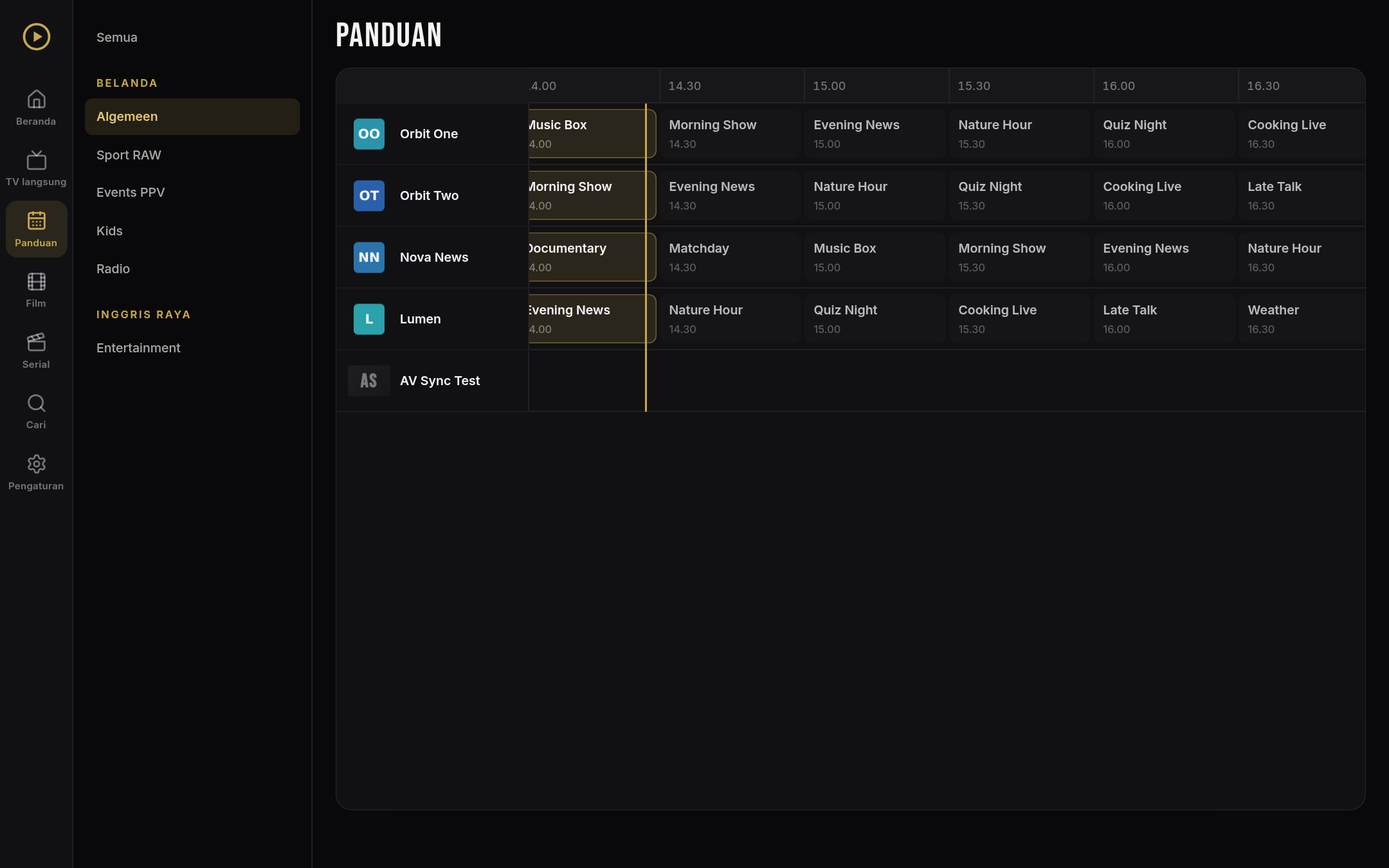Open Evening News 14.30 on Orbit Two
Viewport: 1389px width, 868px height.
730,195
